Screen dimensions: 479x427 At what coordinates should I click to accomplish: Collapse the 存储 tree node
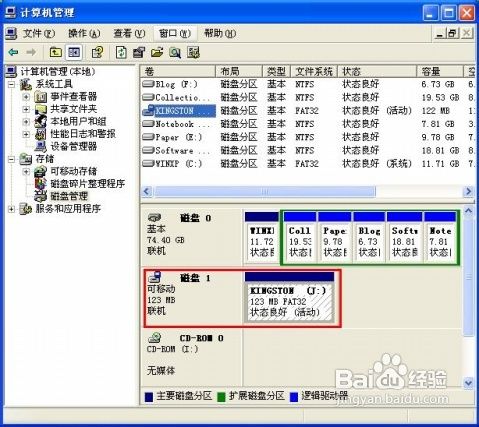click(x=11, y=159)
